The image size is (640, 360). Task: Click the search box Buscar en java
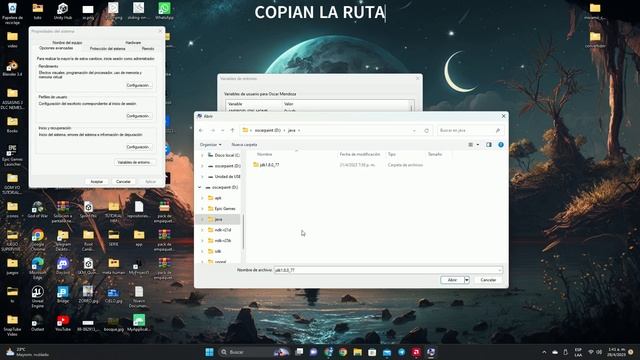point(470,130)
